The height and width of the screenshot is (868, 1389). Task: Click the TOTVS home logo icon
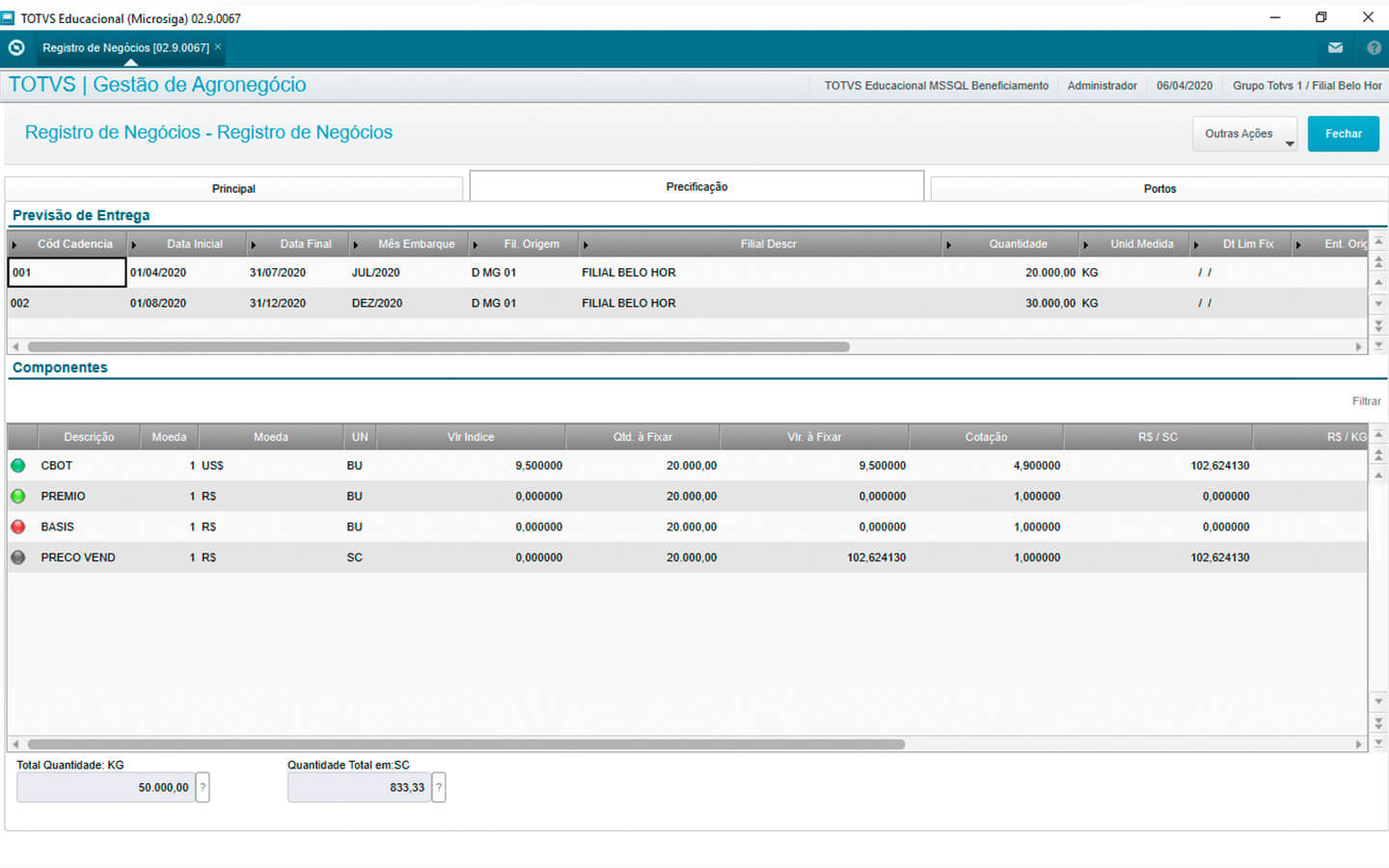(16, 47)
